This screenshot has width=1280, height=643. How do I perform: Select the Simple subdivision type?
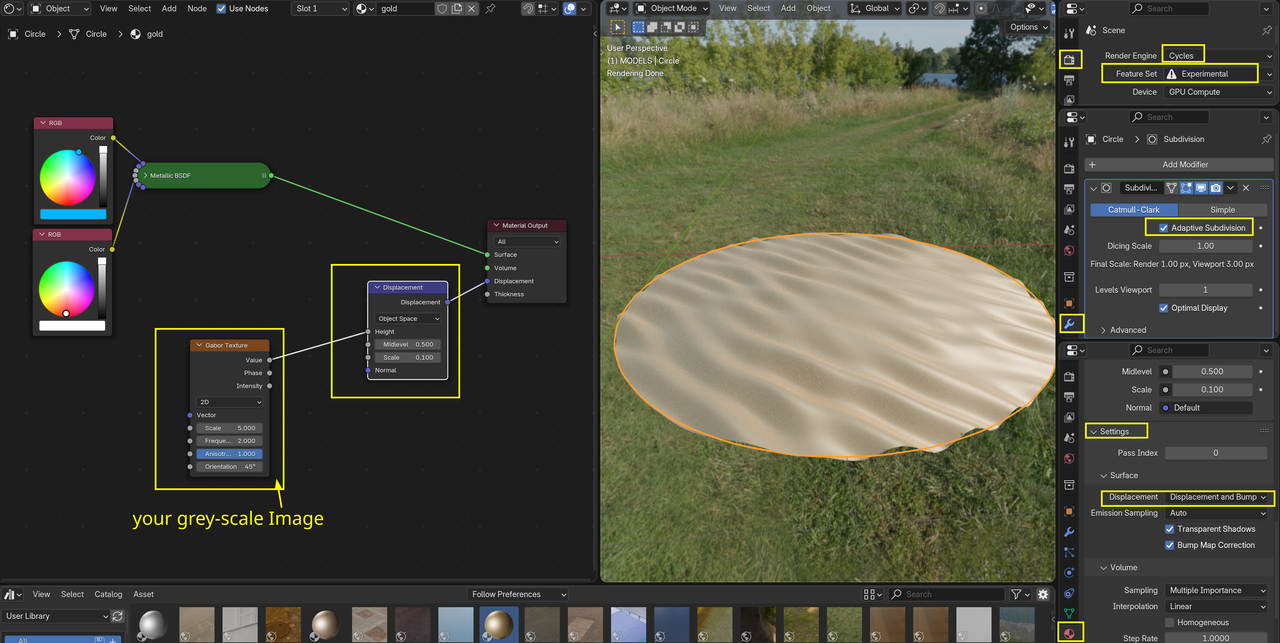(1222, 210)
